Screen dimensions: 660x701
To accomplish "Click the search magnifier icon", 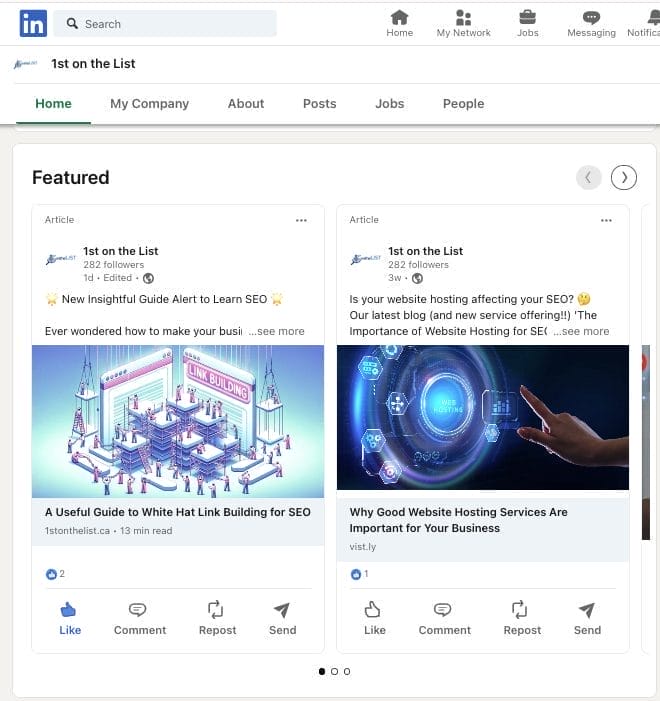I will click(72, 23).
